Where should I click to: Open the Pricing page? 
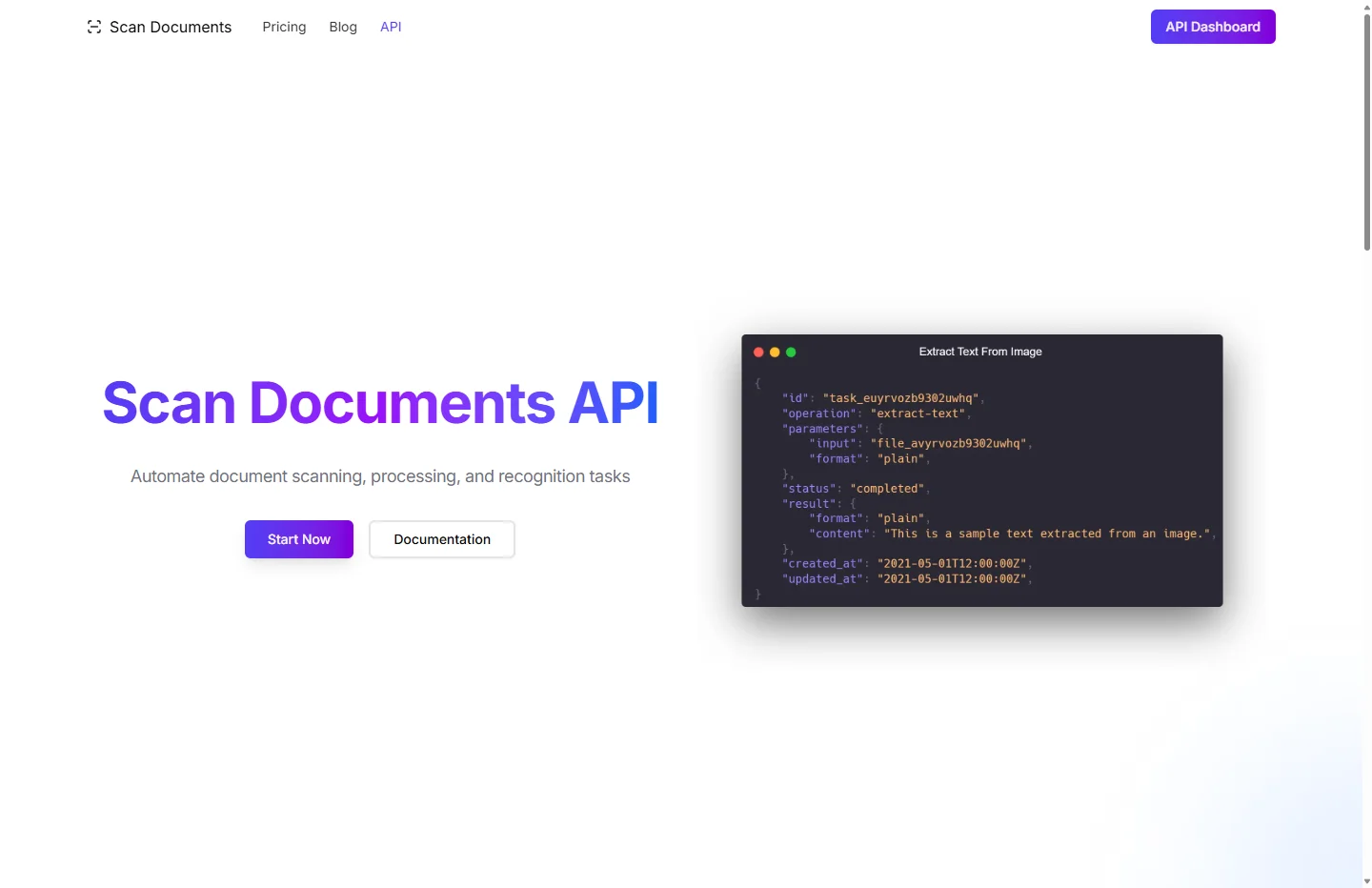[284, 27]
